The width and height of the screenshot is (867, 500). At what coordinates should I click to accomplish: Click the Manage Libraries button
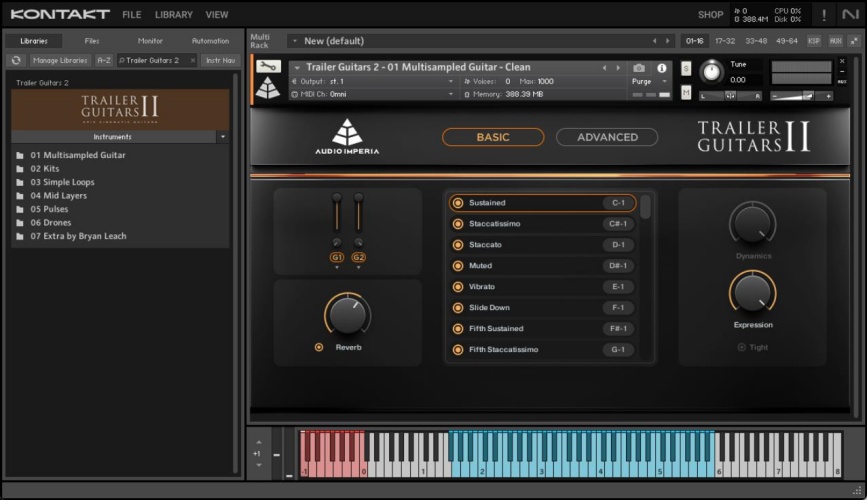tap(60, 60)
